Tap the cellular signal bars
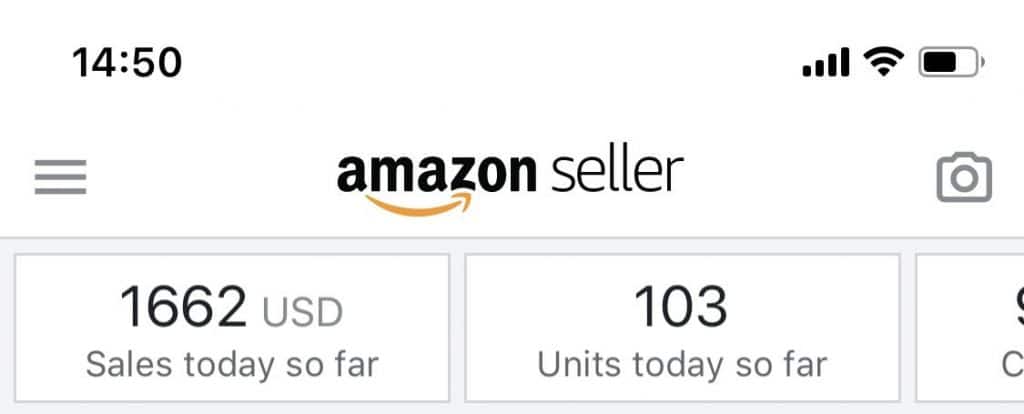Viewport: 1024px width, 414px height. (826, 65)
